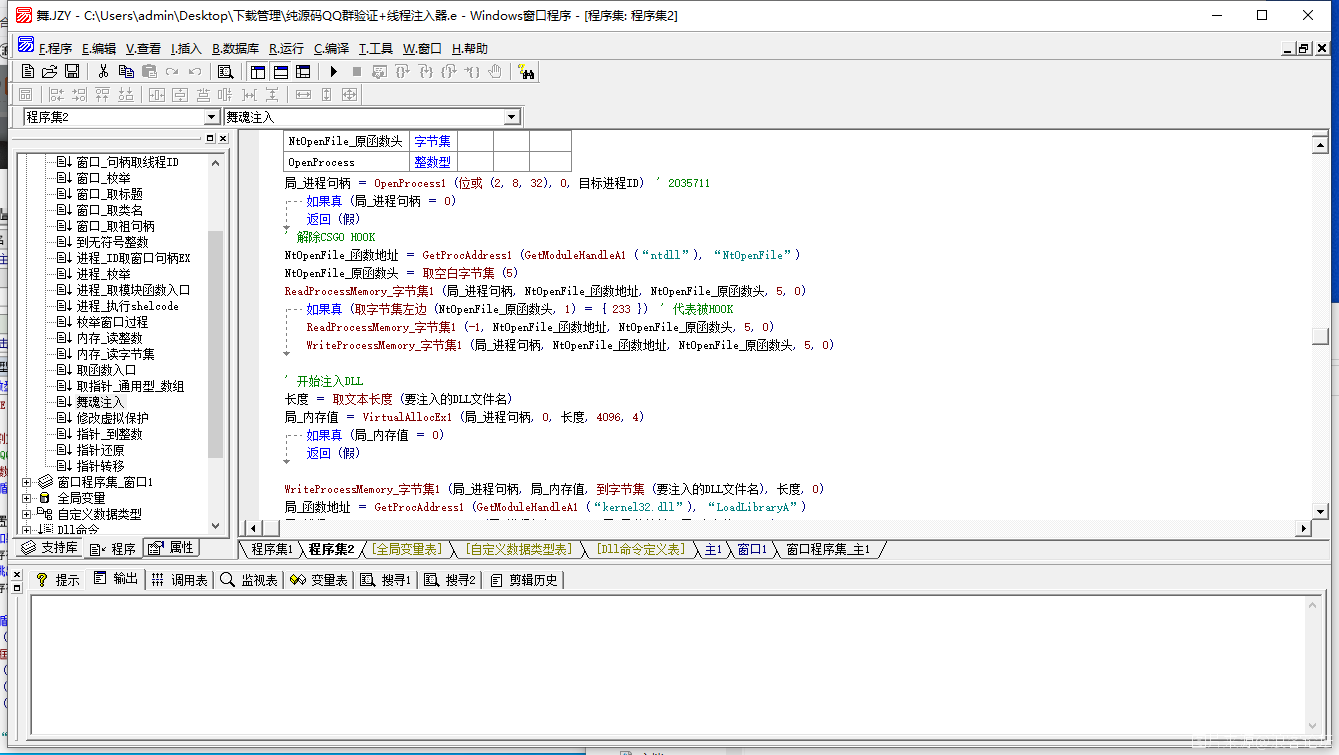Switch to the 支持库 panel tab
Image resolution: width=1339 pixels, height=755 pixels.
point(49,548)
